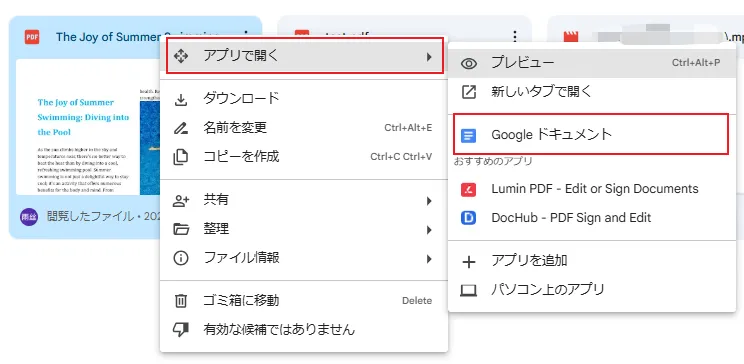Click the share person-plus icon

181,201
